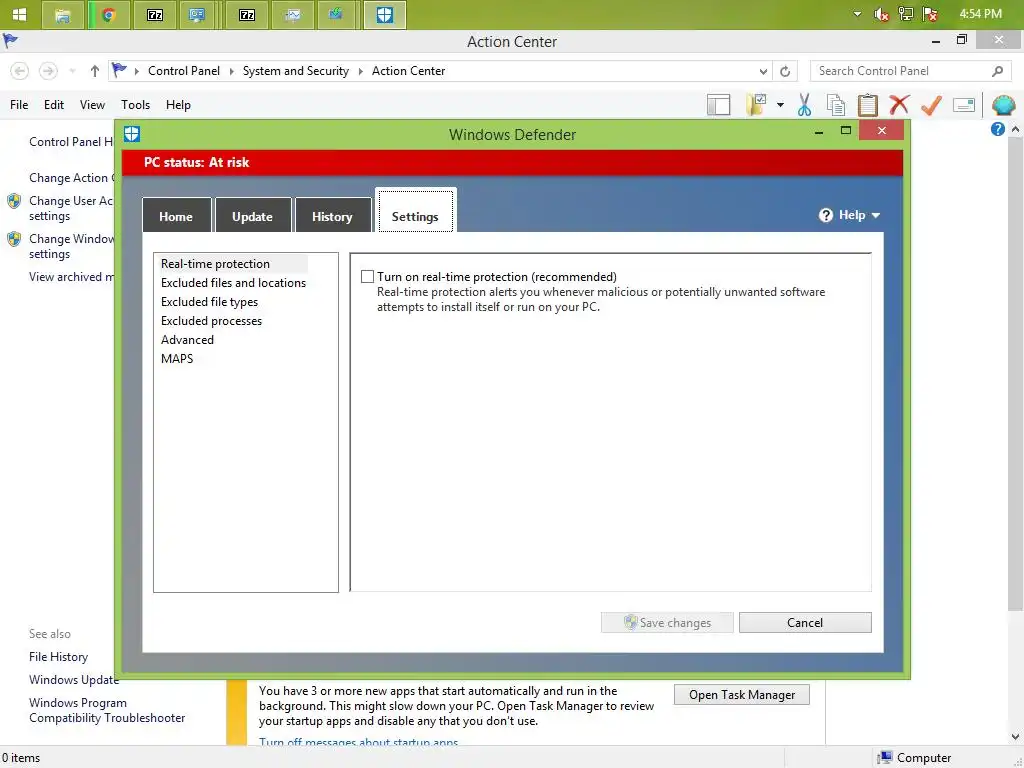Select Real-time protection in settings list
Screen dimensions: 1024x768
click(x=215, y=264)
